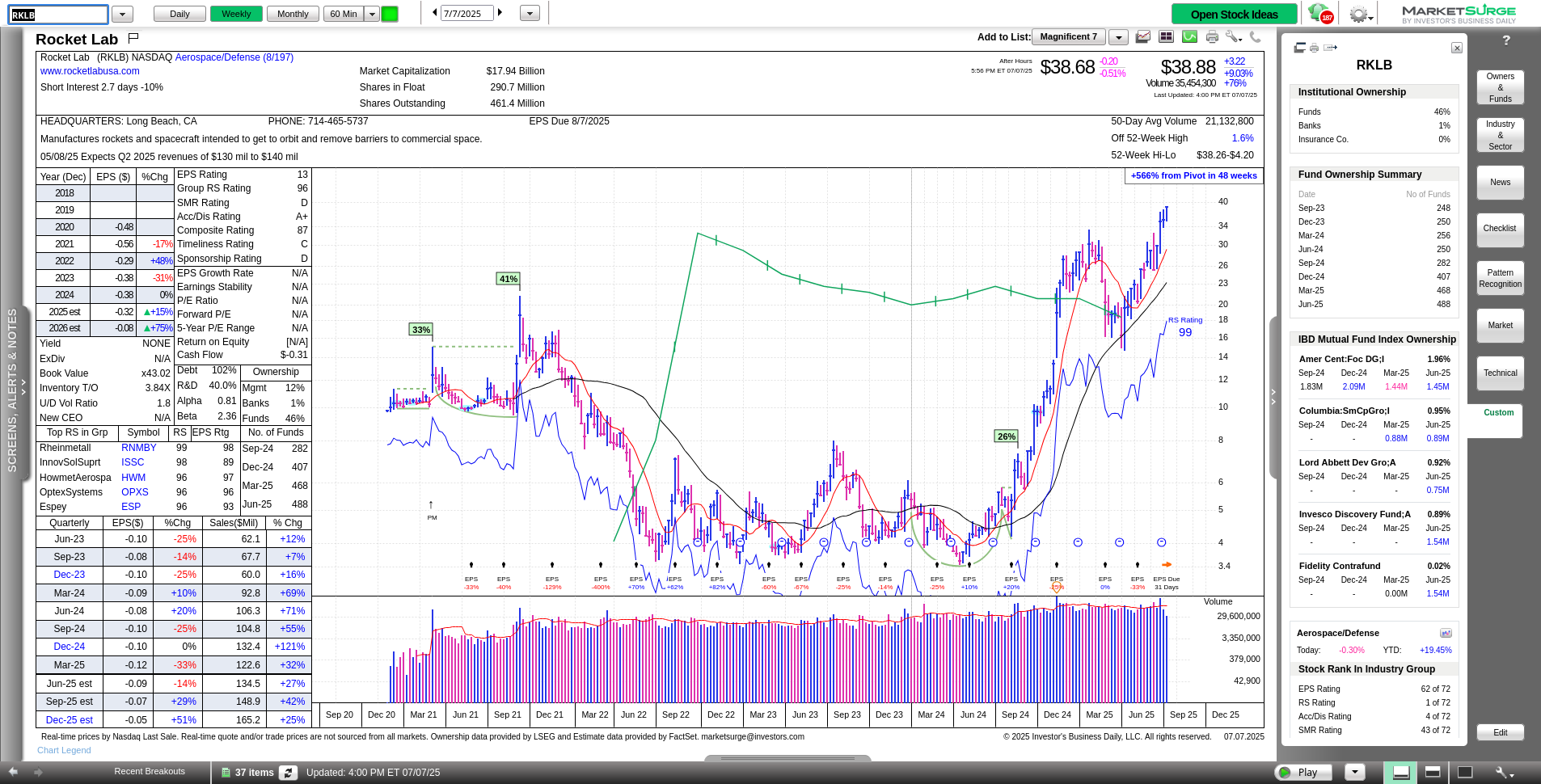Click the 7/7/2025 date field
Screen dimensions: 1541x784
click(x=467, y=14)
